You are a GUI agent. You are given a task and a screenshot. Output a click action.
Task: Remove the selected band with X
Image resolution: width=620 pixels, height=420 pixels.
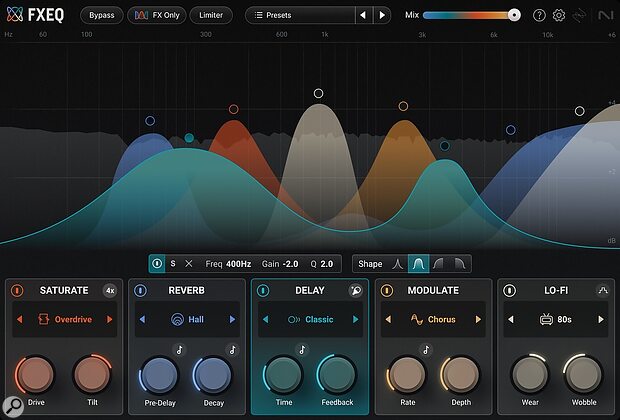[189, 264]
